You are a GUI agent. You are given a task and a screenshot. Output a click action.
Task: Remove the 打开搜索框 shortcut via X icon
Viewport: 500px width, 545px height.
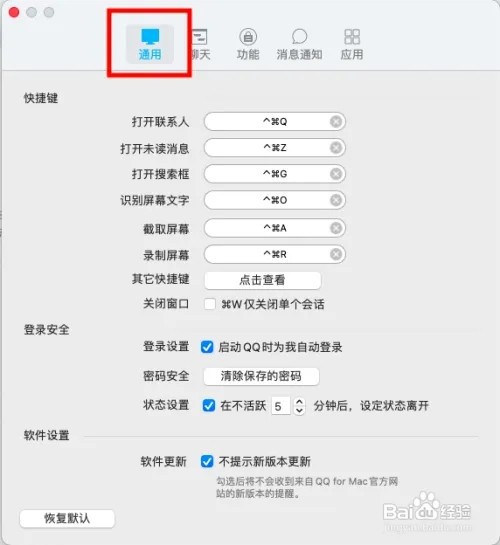336,174
